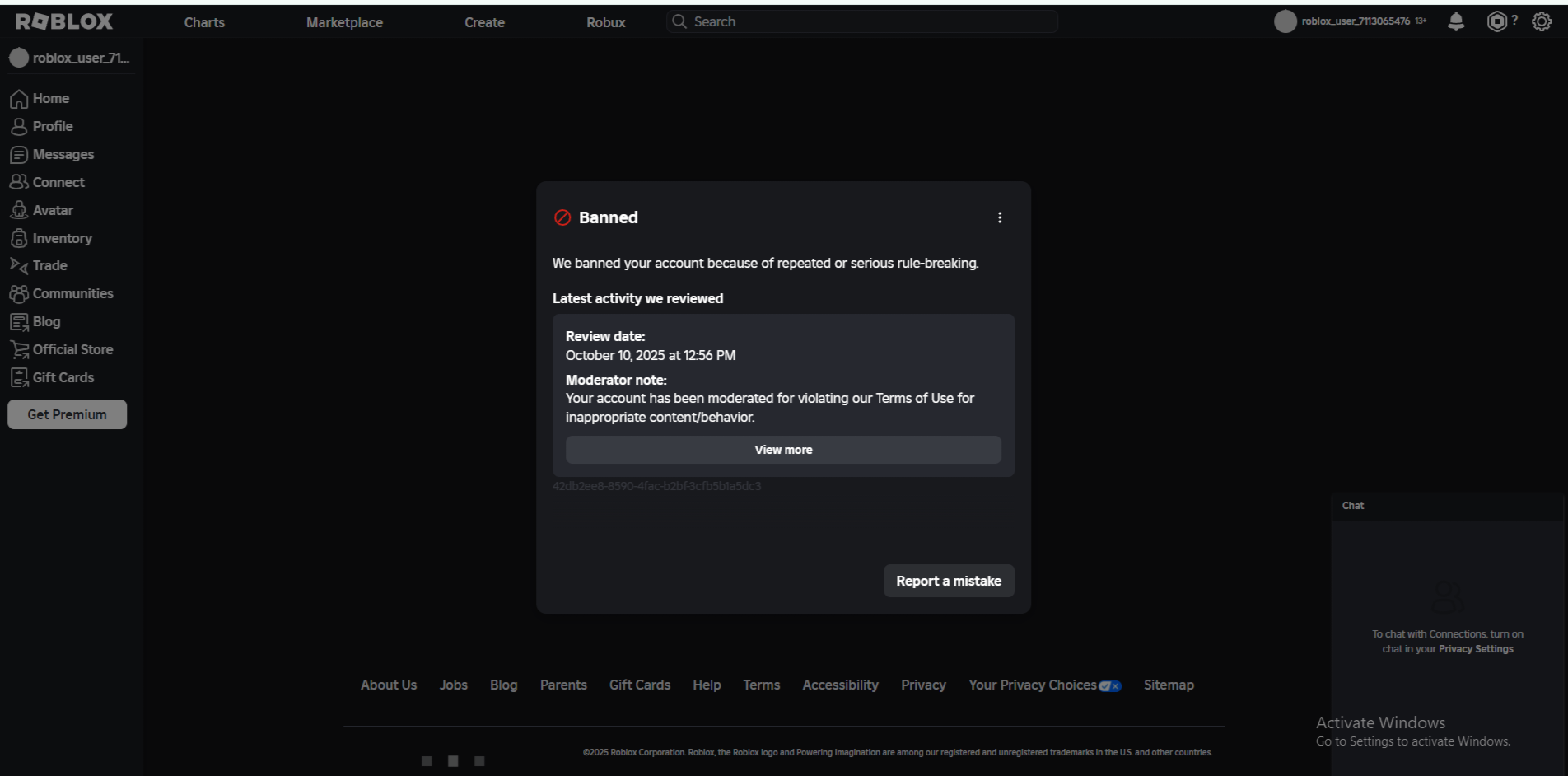Click the review date October 10, 2025 text
Viewport: 1568px width, 776px height.
651,356
